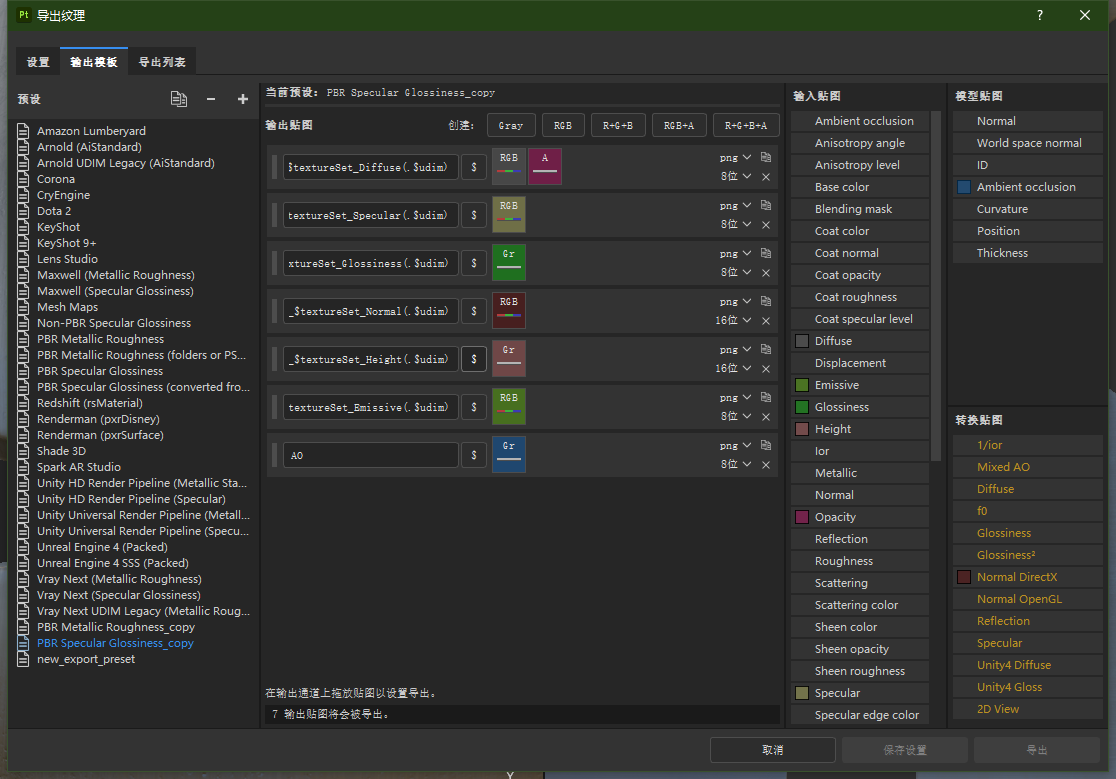The height and width of the screenshot is (779, 1116).
Task: Switch to the 设置 tab
Action: tap(38, 62)
